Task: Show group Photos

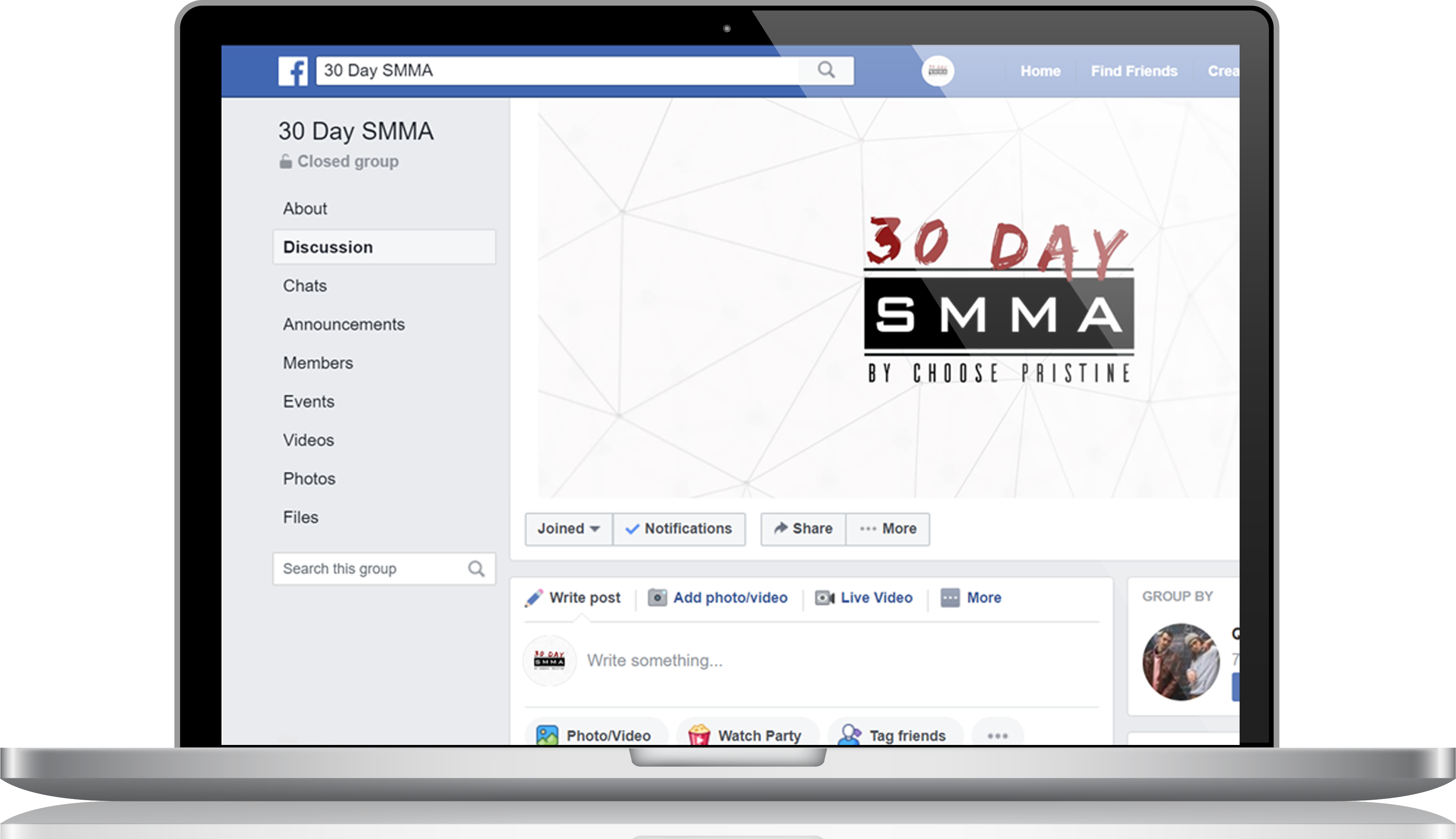Action: 309,479
